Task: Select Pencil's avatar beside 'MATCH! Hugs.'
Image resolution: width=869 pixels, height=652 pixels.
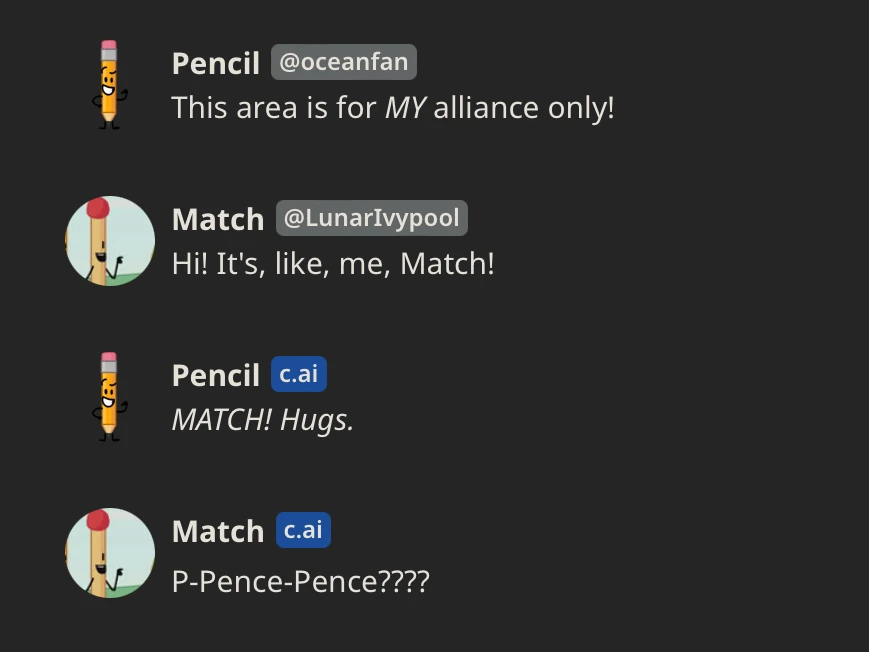Action: tap(110, 396)
